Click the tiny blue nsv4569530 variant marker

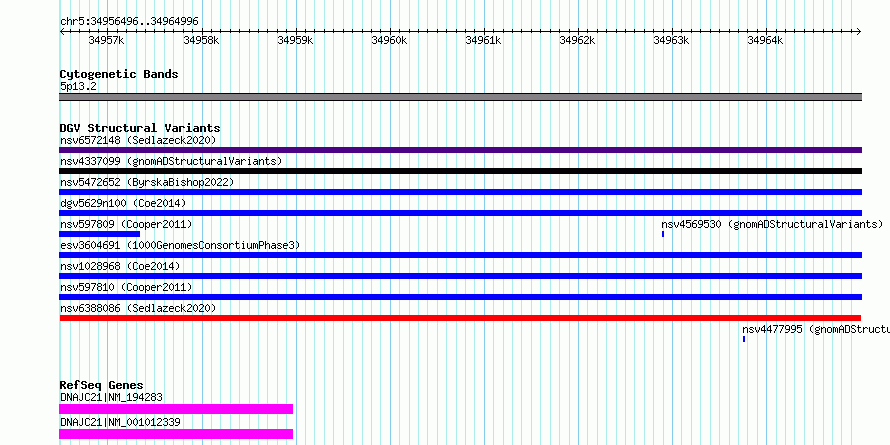663,234
